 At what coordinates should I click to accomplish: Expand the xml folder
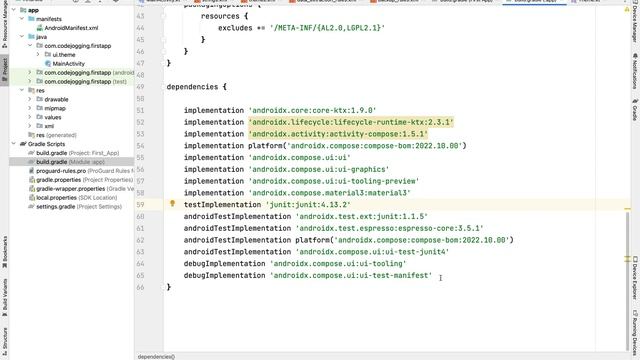tap(30, 126)
